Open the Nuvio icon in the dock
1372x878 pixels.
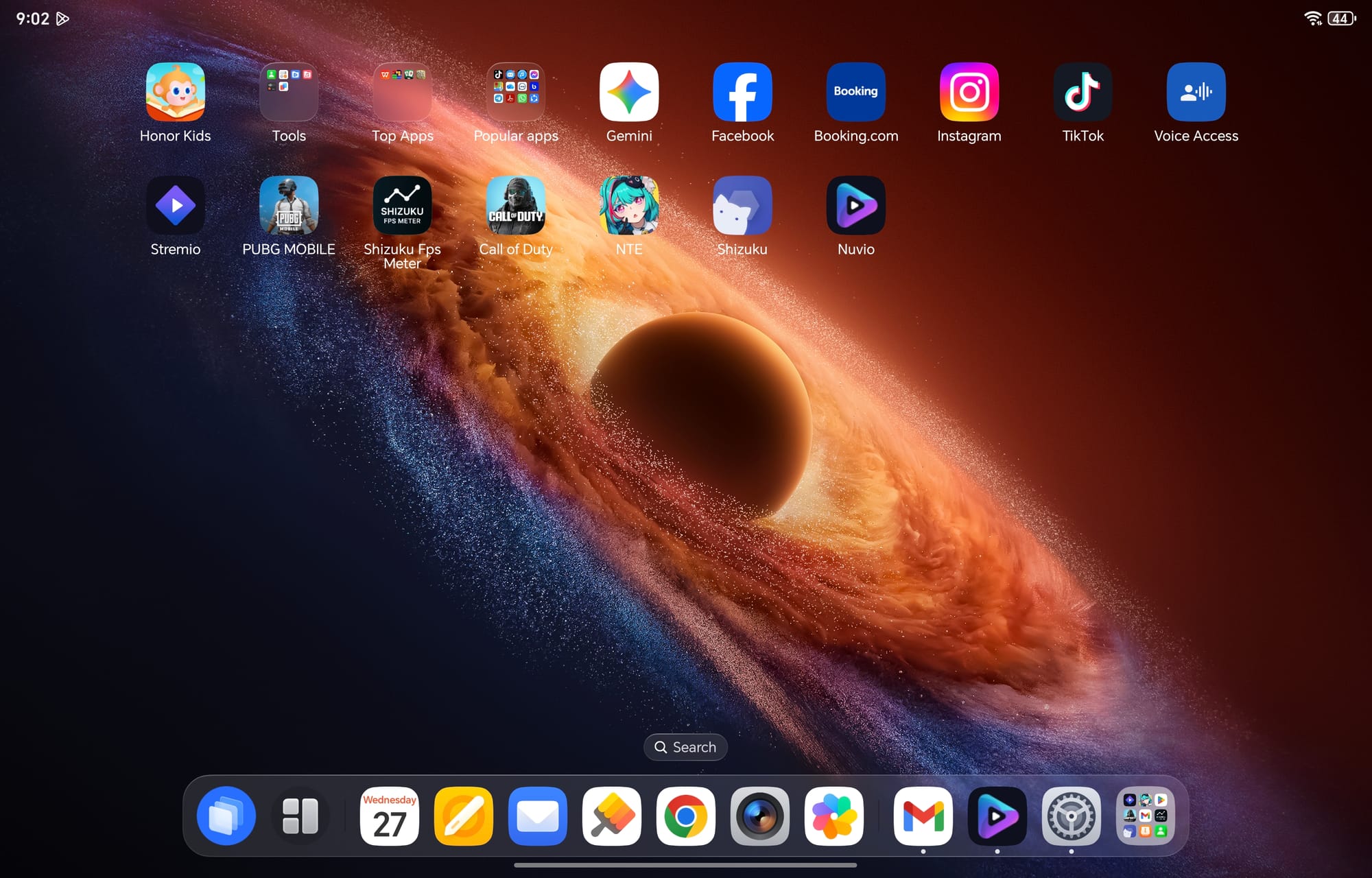(x=997, y=816)
